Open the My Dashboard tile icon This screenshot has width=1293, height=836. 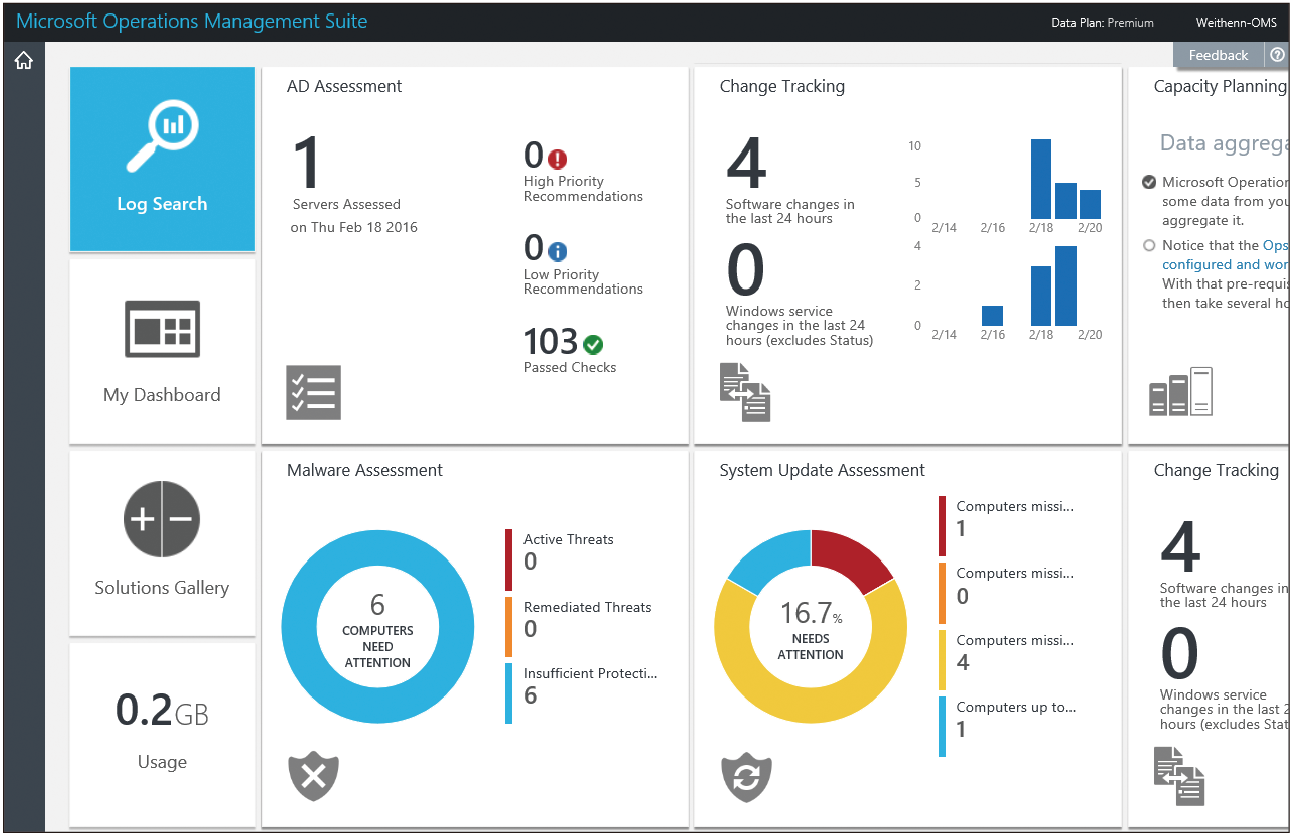(x=162, y=329)
